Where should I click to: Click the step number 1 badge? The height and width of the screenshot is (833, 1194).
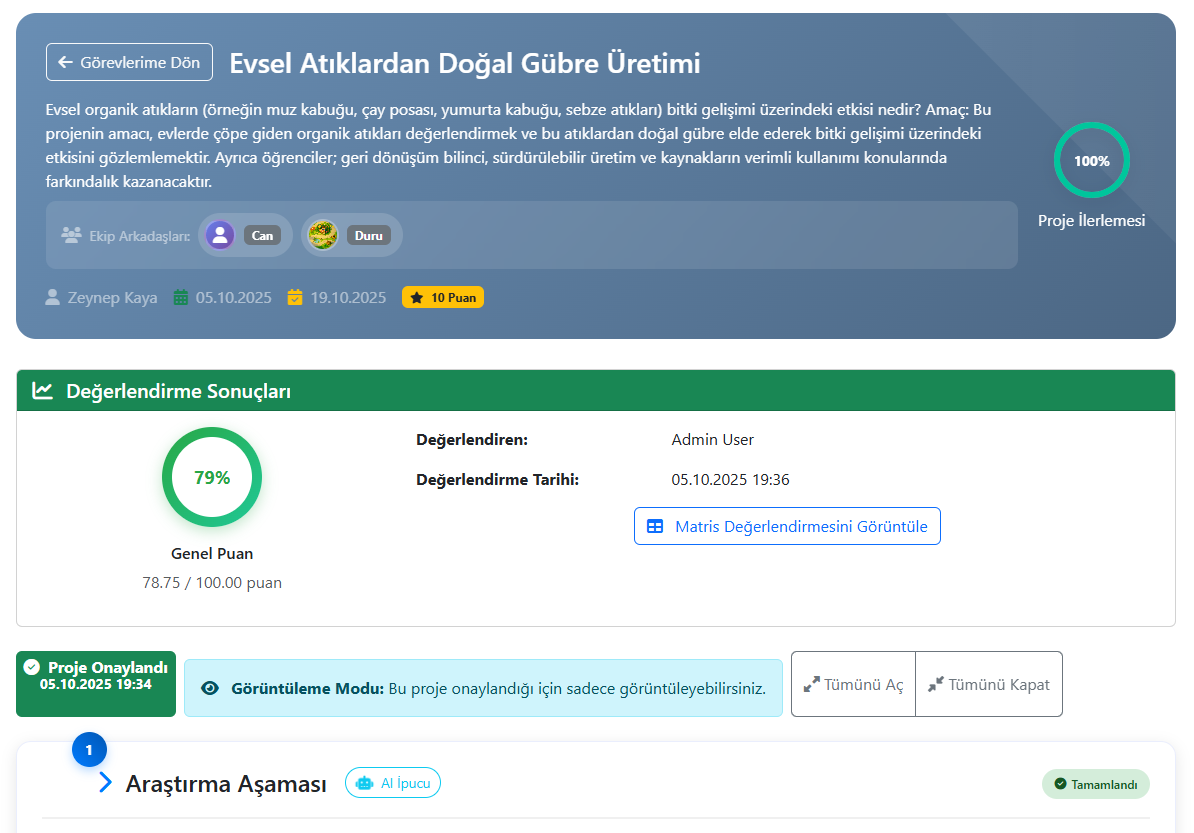tap(89, 749)
